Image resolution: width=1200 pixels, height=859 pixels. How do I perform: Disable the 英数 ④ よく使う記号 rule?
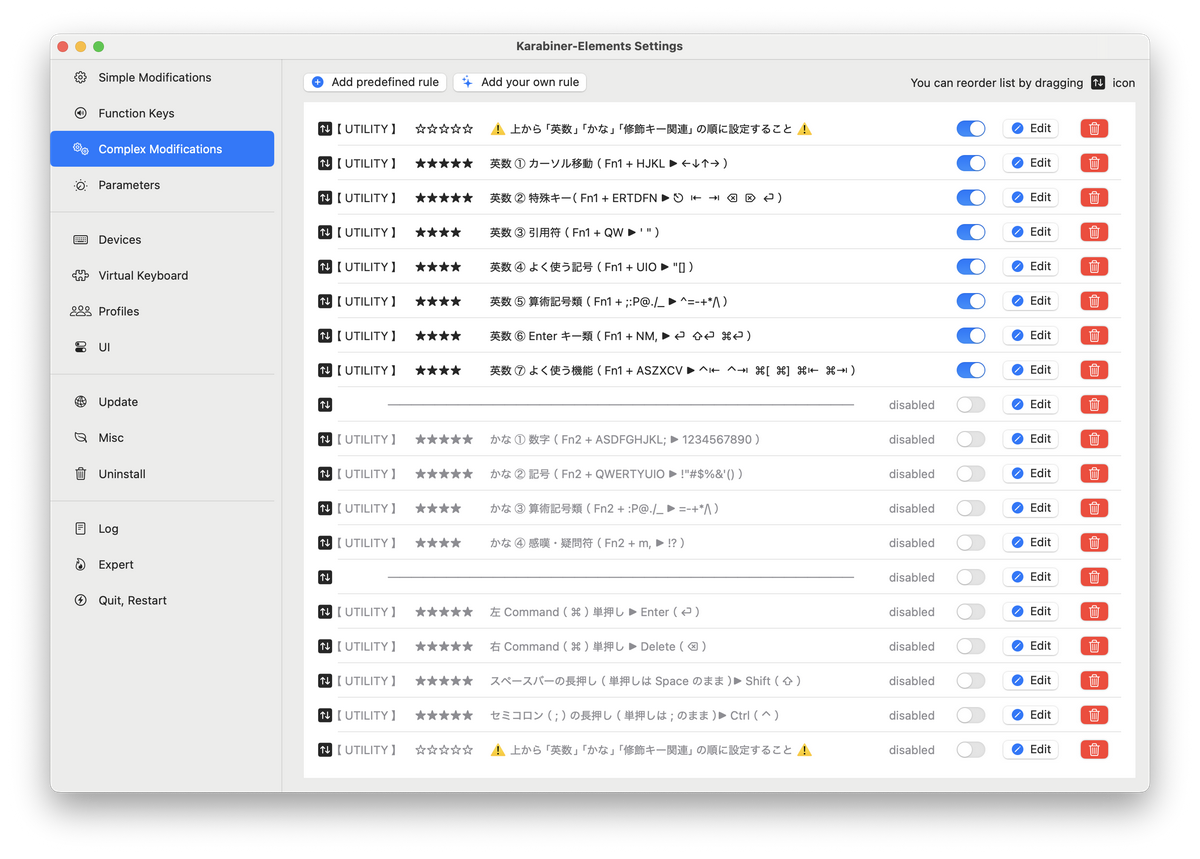971,267
